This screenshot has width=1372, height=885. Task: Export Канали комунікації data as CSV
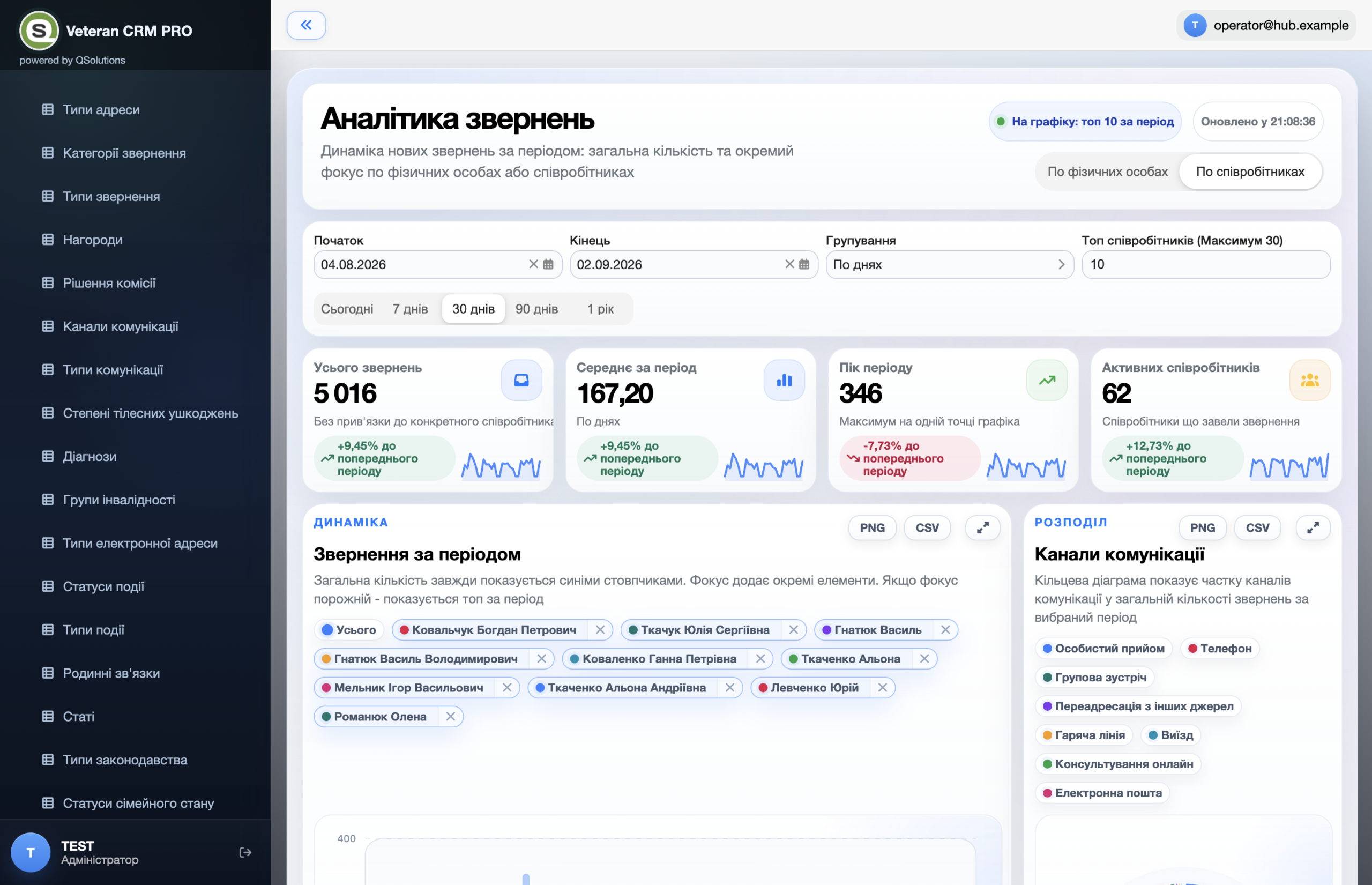(x=1257, y=527)
